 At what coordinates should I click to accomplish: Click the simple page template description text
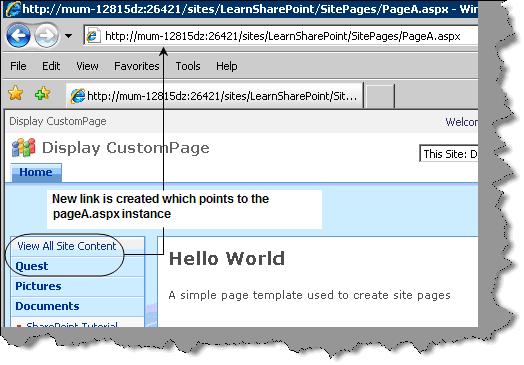coord(309,295)
